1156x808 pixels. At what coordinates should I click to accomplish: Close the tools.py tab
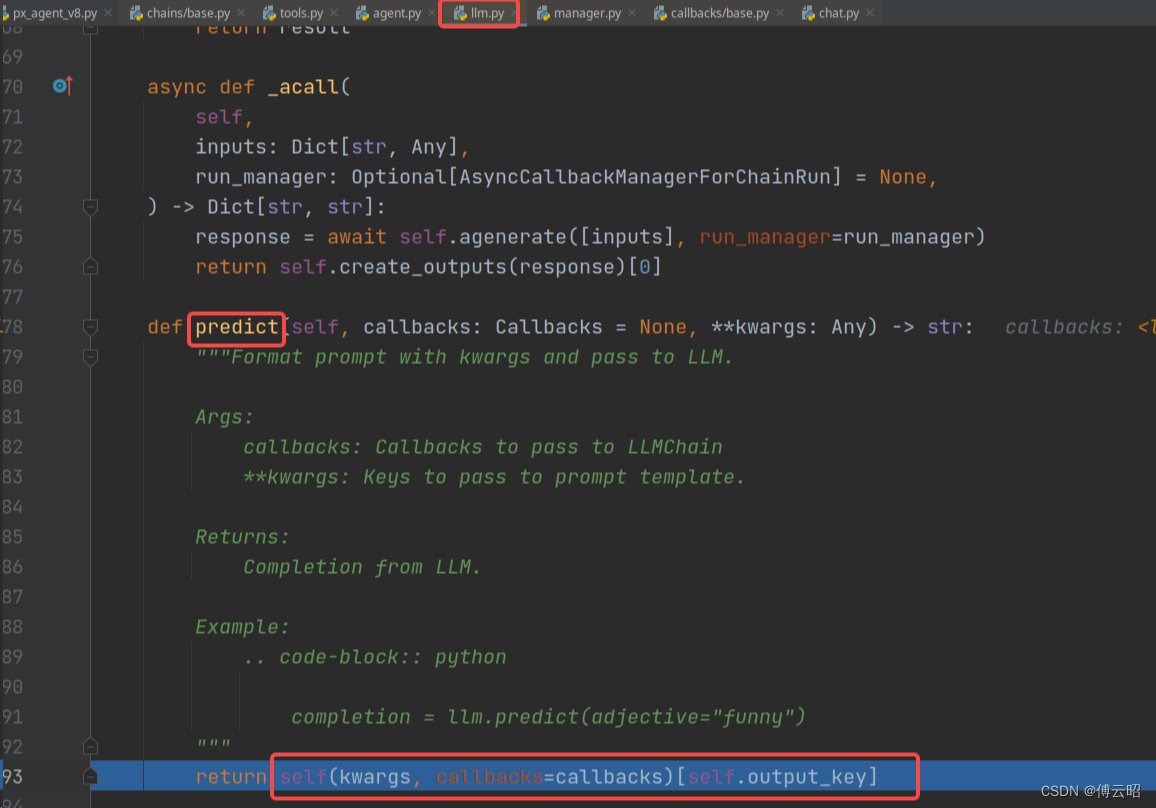click(x=334, y=13)
